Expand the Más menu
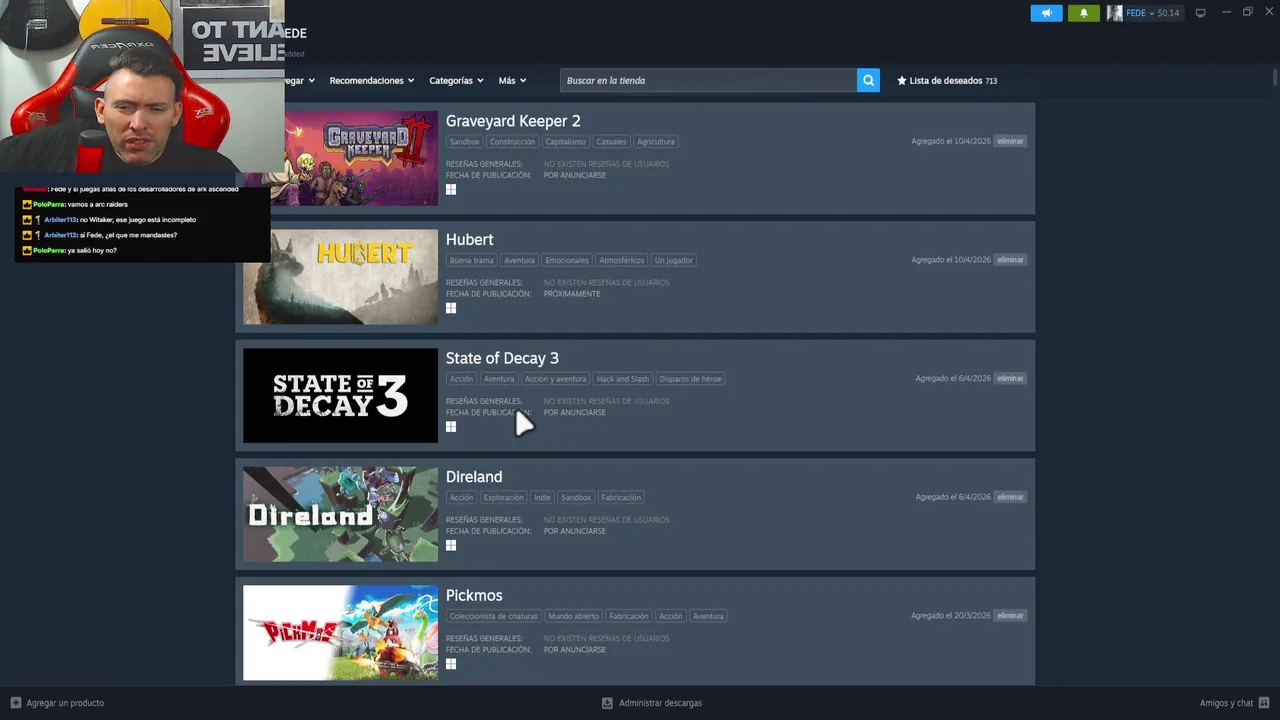1280x720 pixels. (512, 81)
